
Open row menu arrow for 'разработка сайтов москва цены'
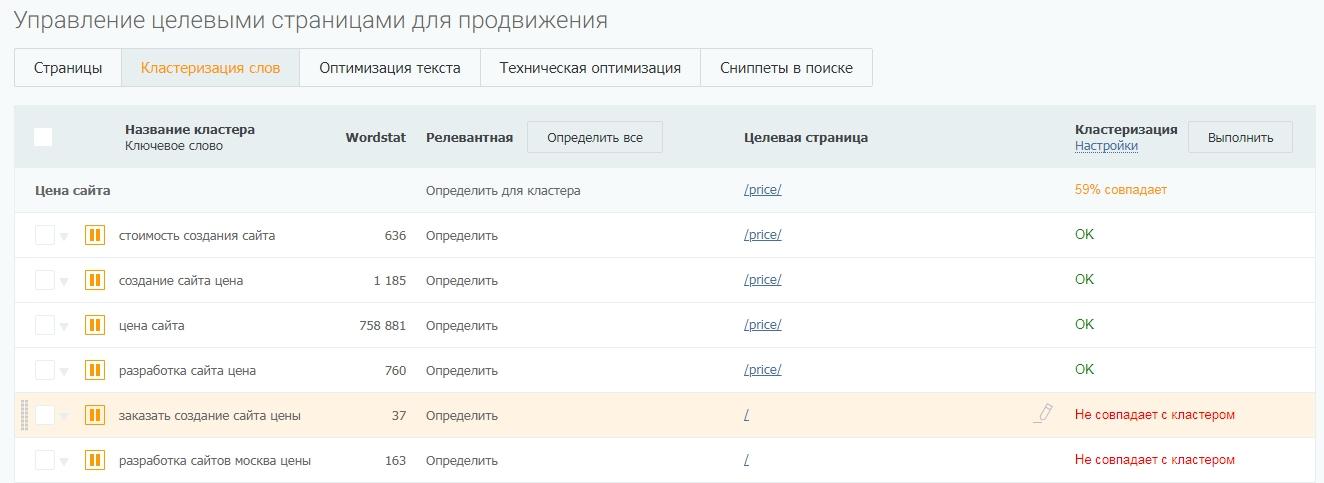(64, 462)
